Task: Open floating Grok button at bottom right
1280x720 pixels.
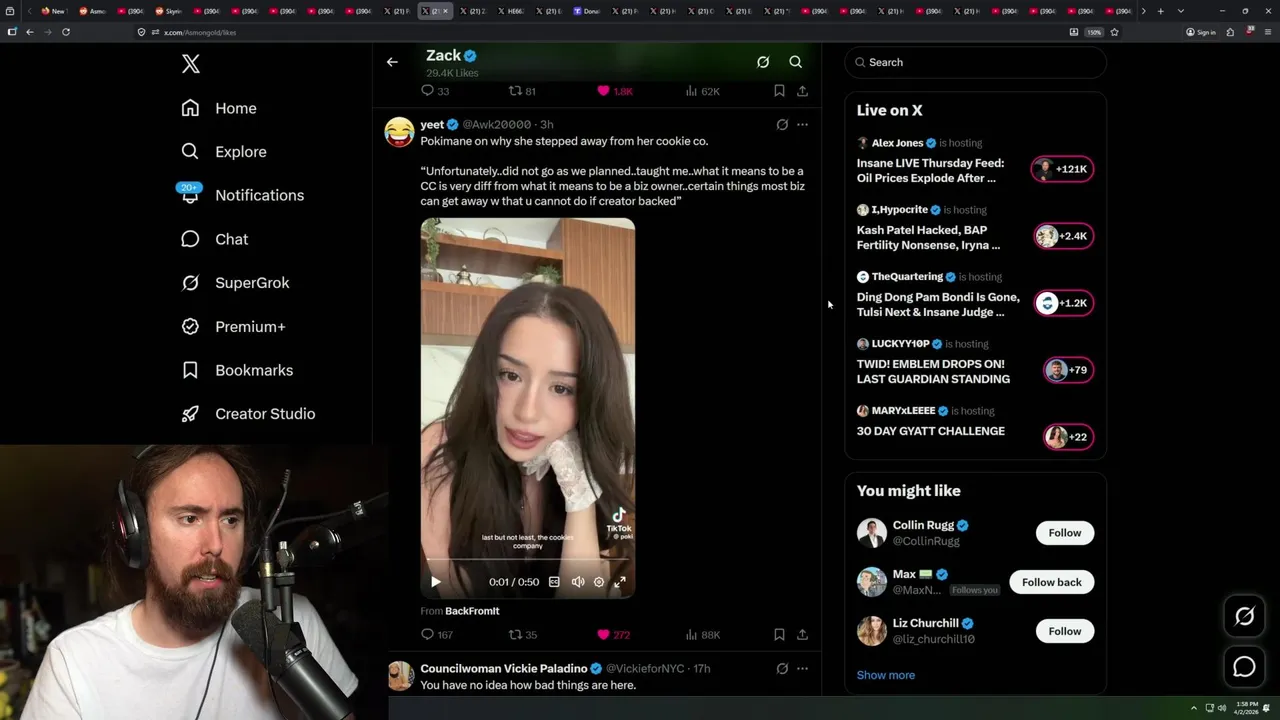Action: pos(1244,617)
